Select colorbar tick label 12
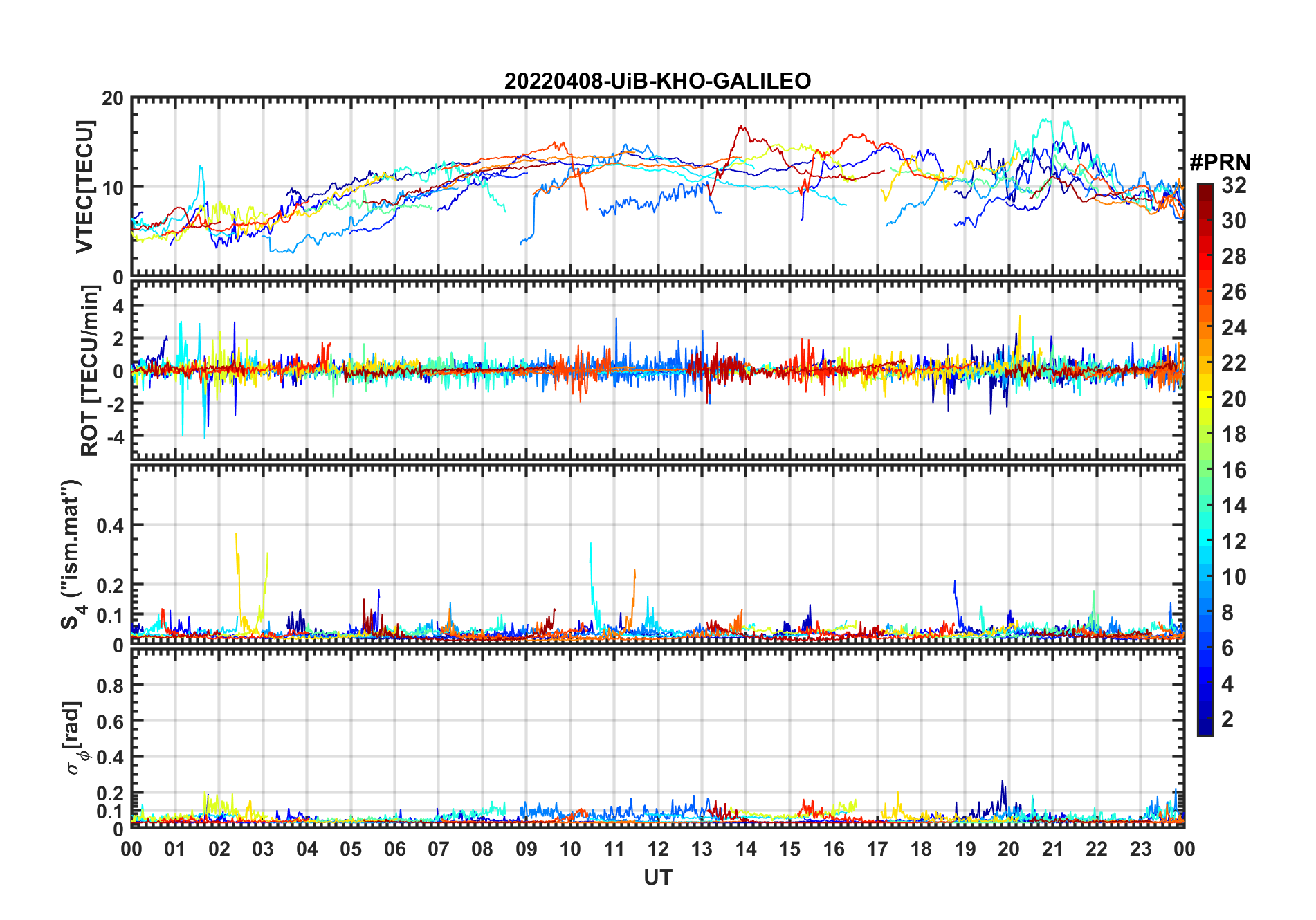The image size is (1316, 920). [x=1234, y=542]
